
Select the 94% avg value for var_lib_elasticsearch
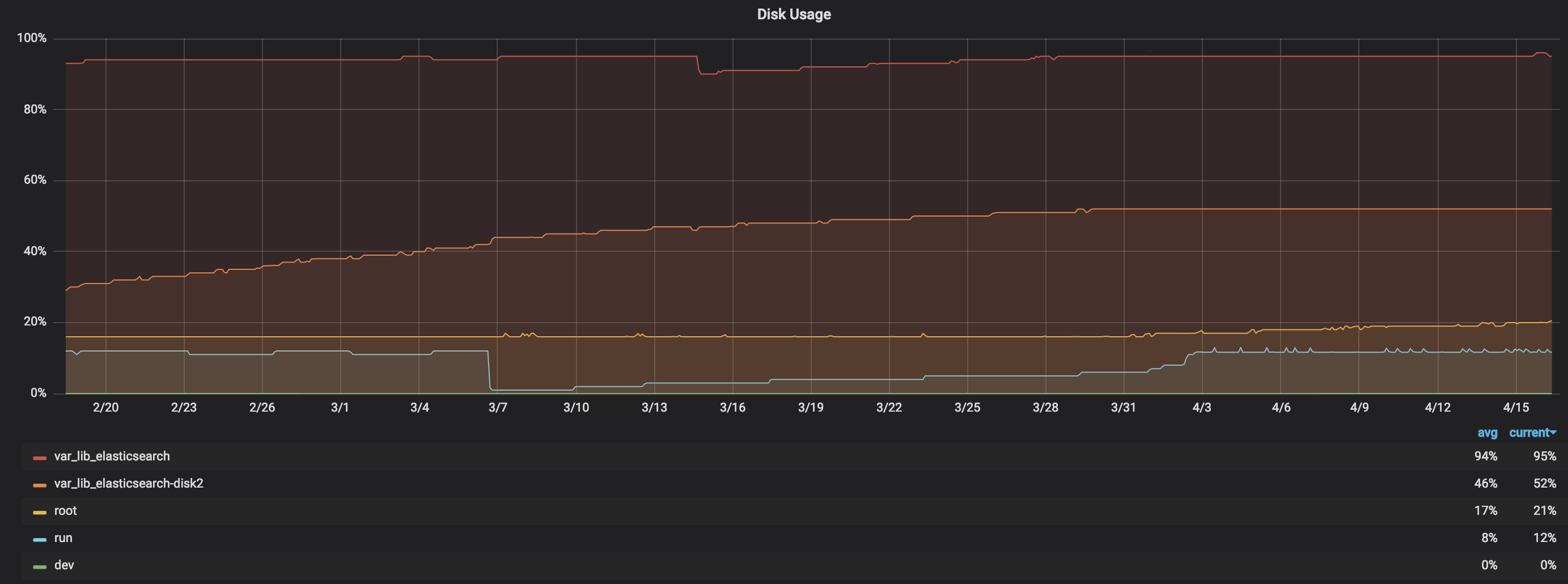tap(1485, 456)
